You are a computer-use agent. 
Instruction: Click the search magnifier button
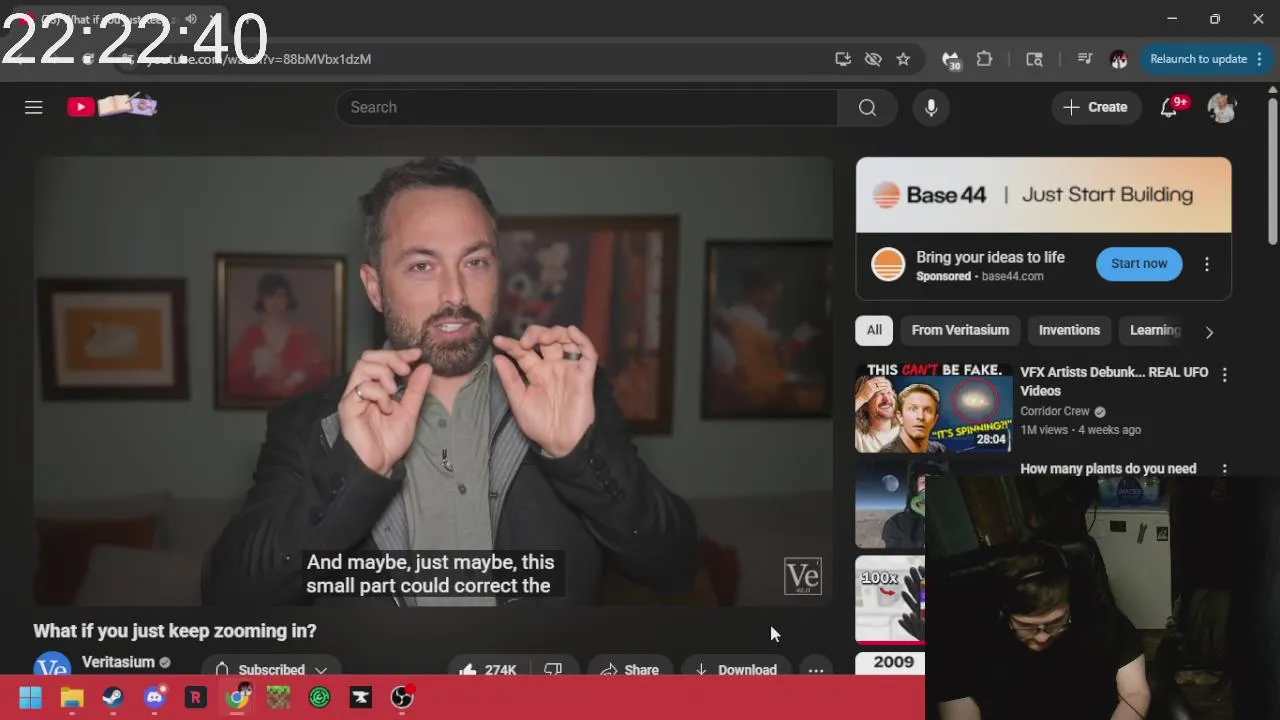[x=867, y=107]
